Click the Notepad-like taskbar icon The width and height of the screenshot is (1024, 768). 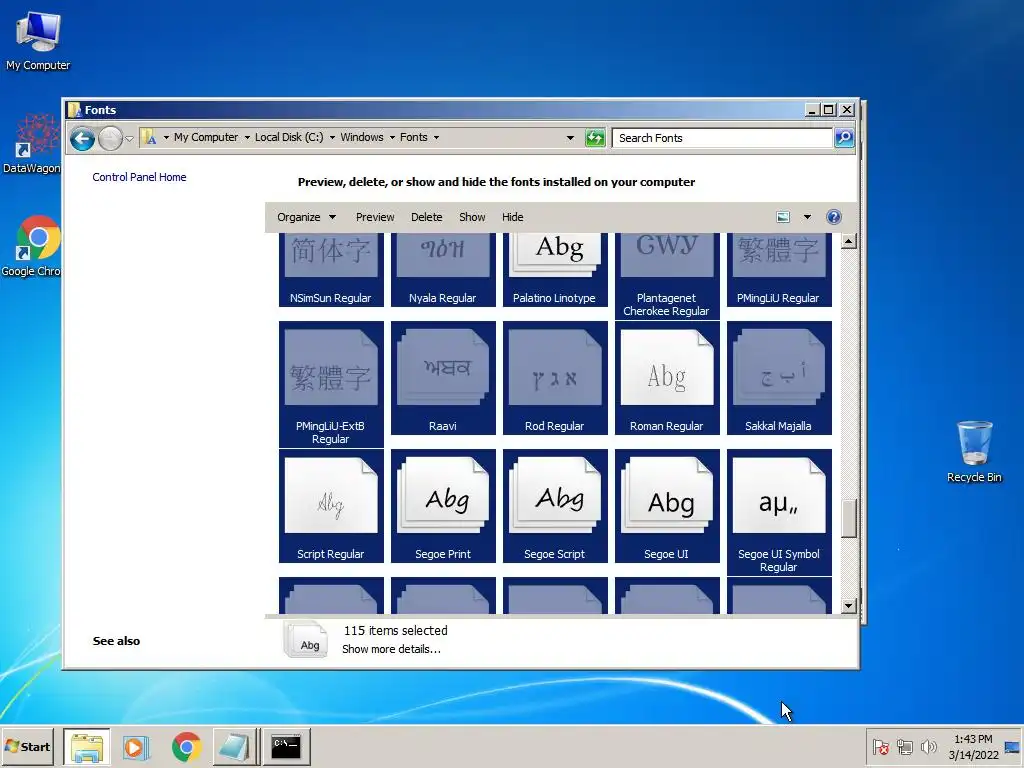[234, 746]
